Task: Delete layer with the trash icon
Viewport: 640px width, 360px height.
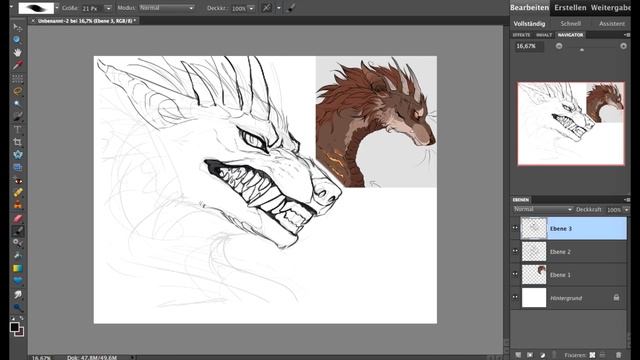Action: 618,355
